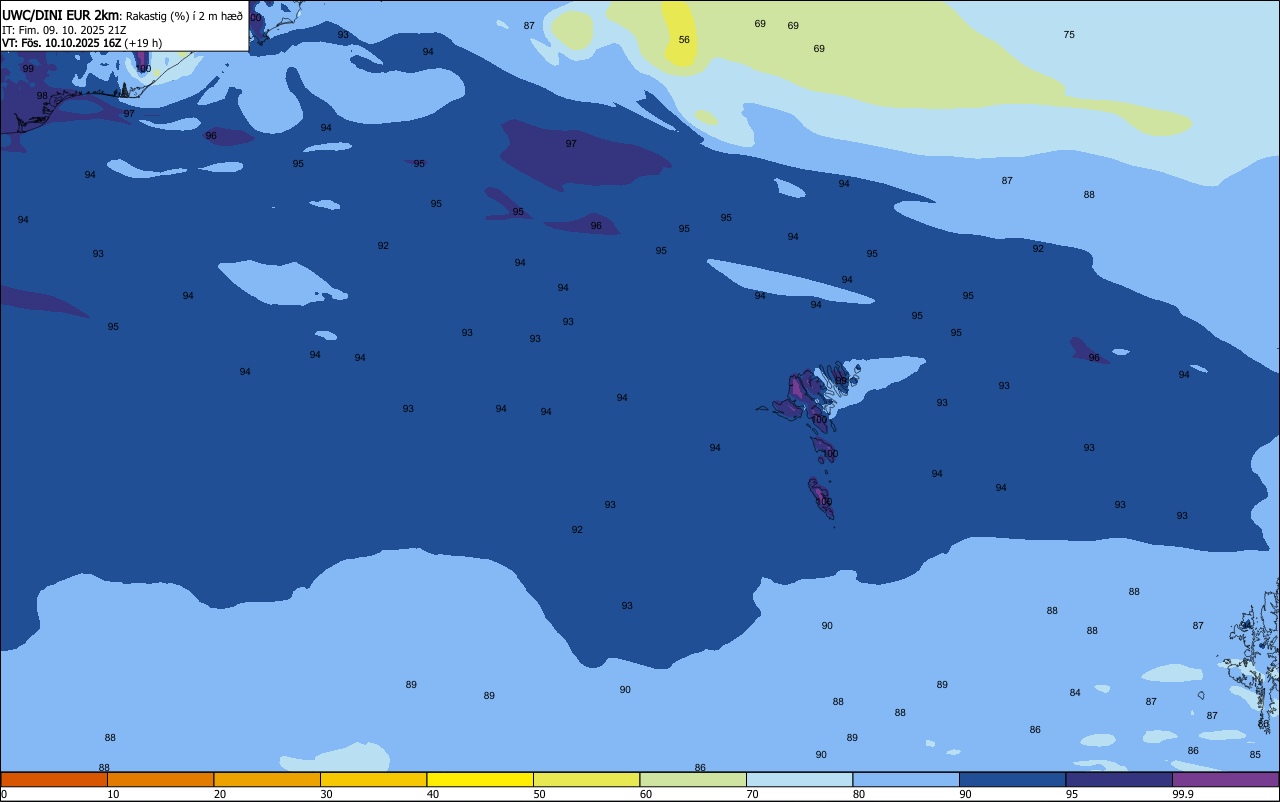The height and width of the screenshot is (802, 1280).
Task: Pick the pale yellow 50–60 legend segment
Action: [586, 779]
